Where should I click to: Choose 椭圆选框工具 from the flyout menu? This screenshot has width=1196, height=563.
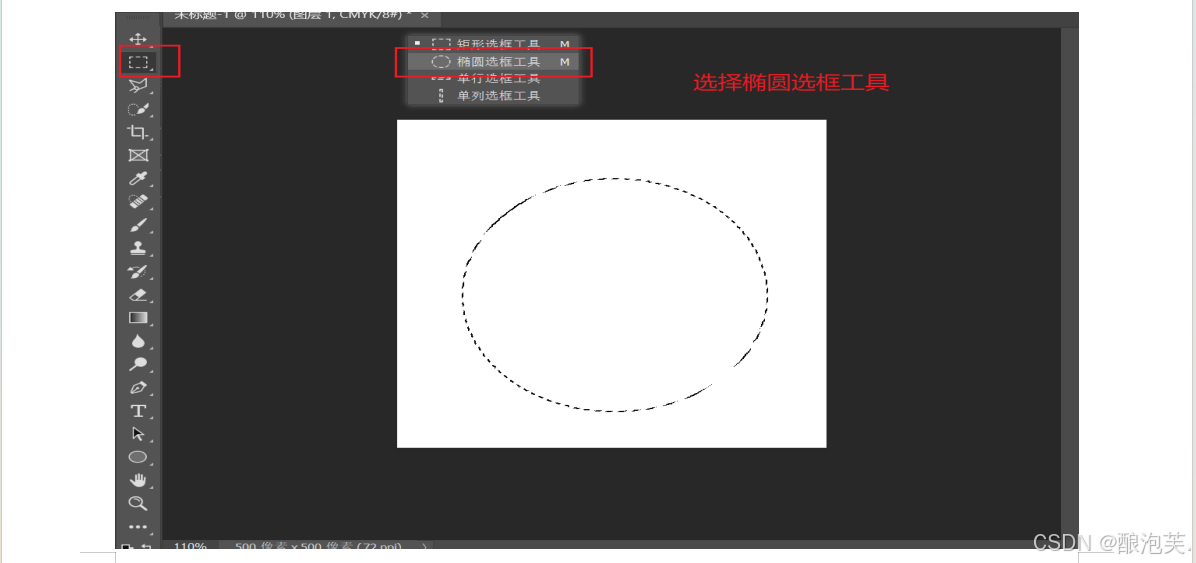[493, 62]
